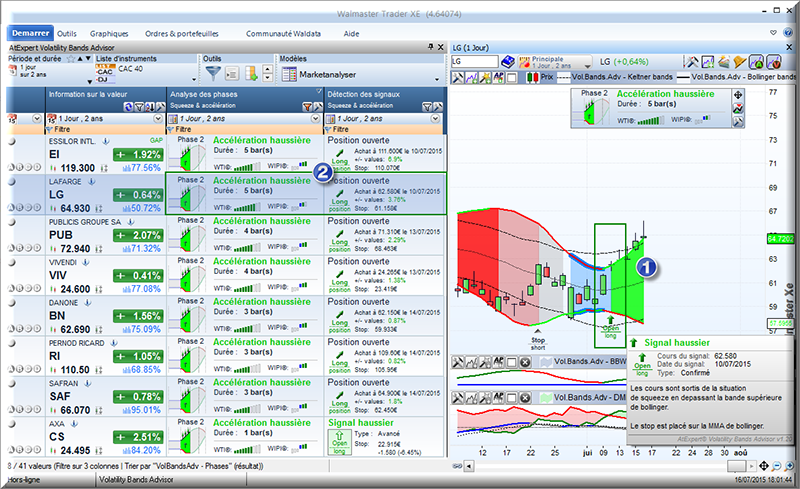Expand the Période et durée dropdown arrow
This screenshot has width=800, height=489.
coord(90,82)
